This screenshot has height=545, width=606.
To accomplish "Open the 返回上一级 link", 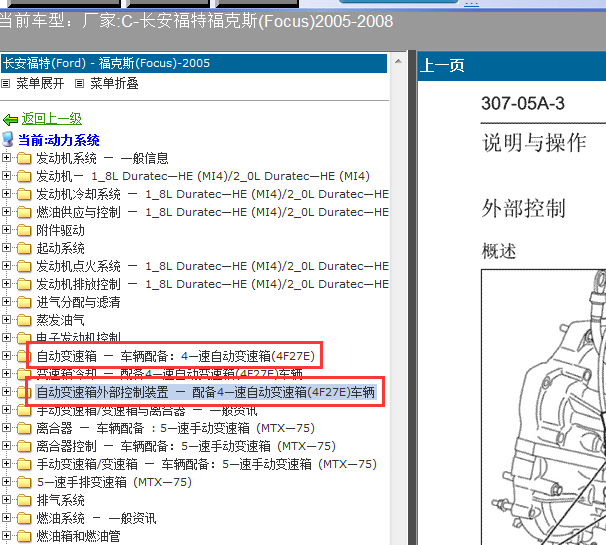I will click(51, 119).
